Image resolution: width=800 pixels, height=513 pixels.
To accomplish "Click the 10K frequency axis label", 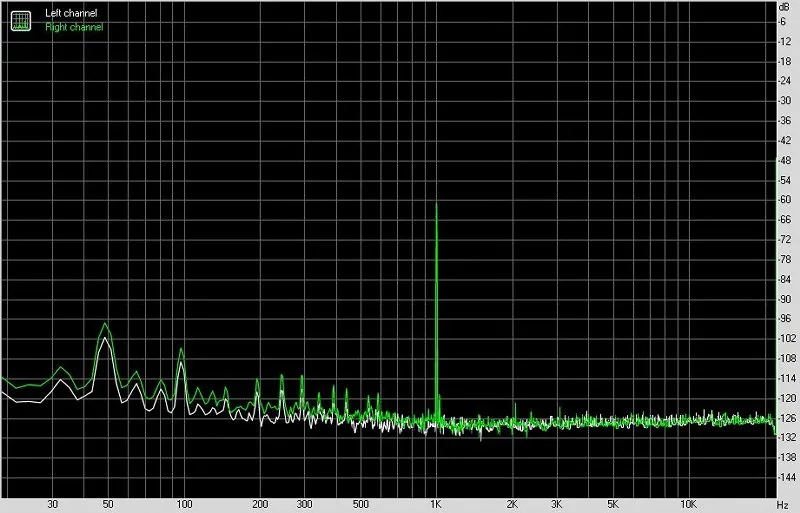I will click(688, 504).
